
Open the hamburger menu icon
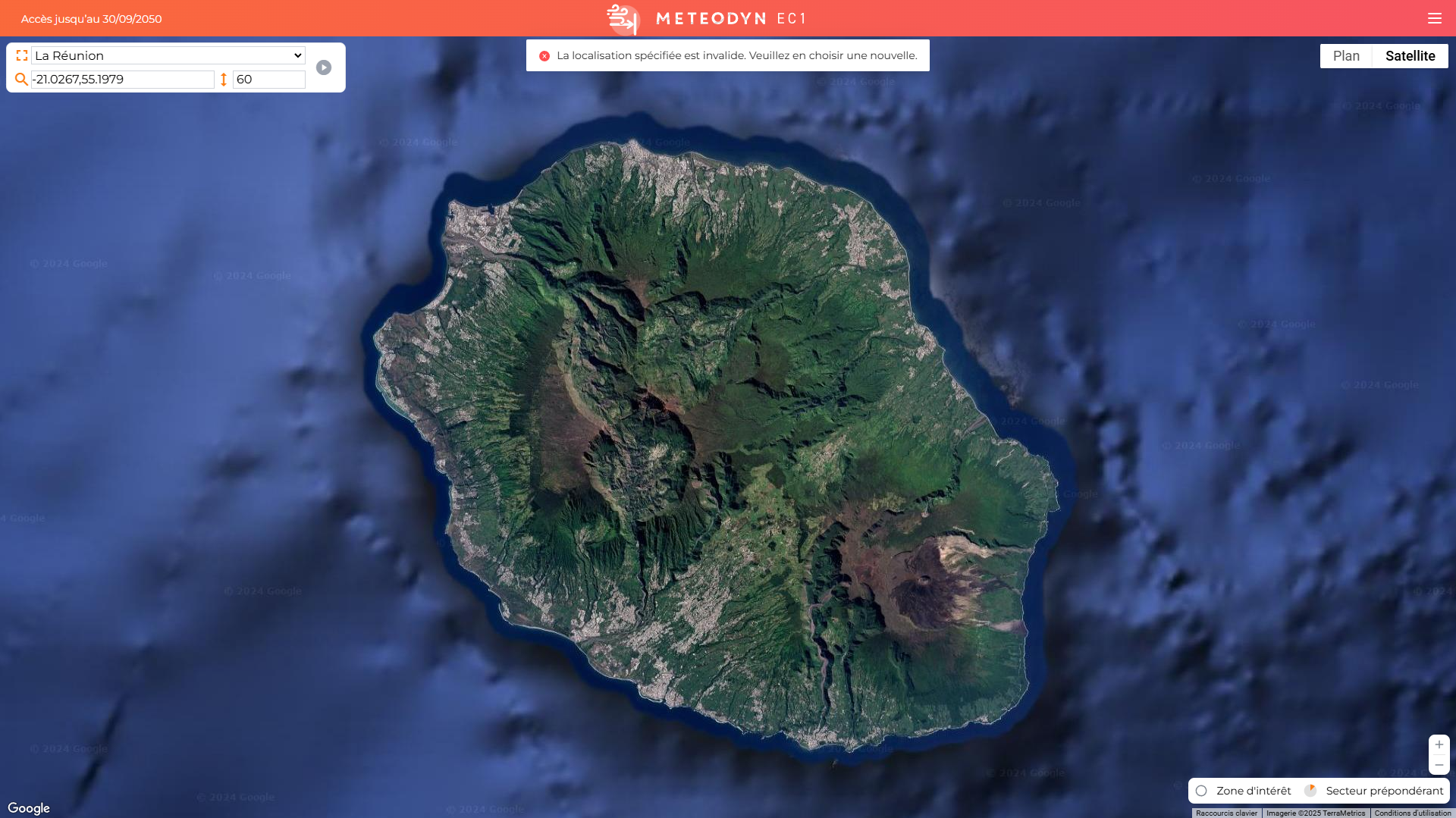click(x=1434, y=18)
